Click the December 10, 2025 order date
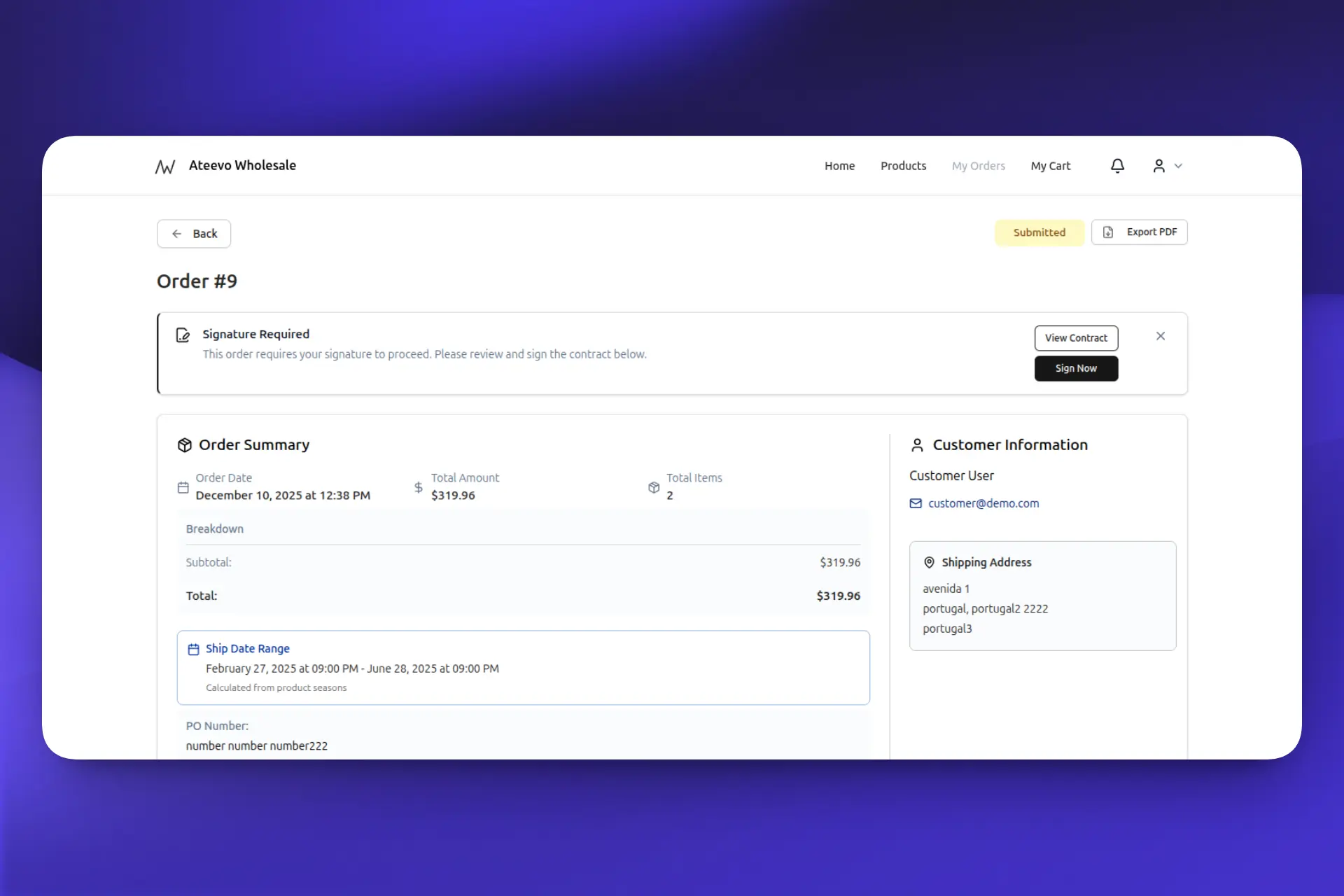 point(283,496)
